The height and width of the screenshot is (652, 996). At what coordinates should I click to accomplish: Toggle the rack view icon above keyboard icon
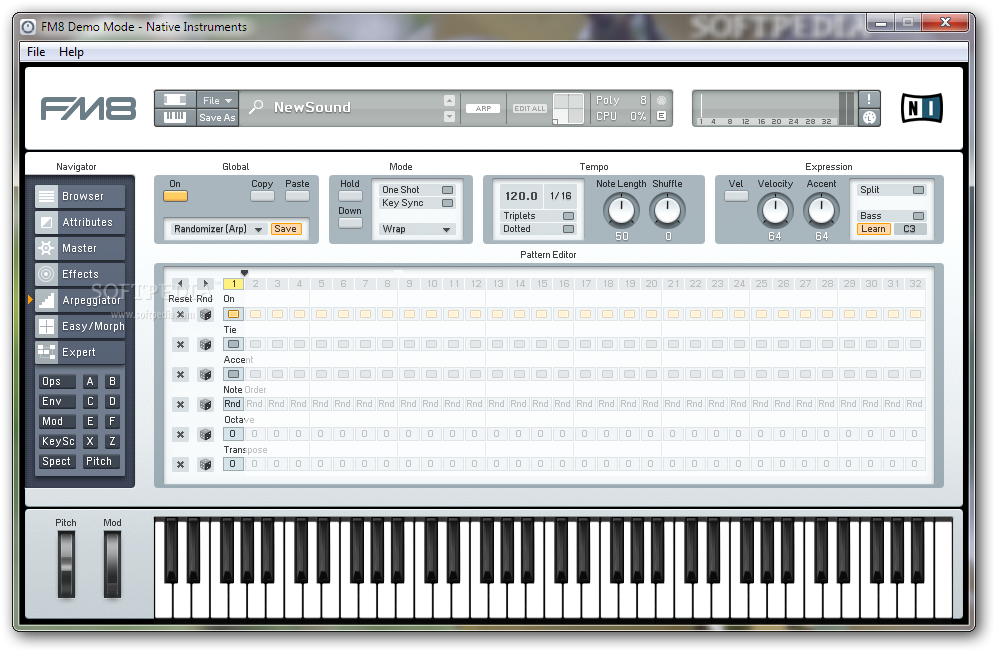tap(175, 100)
